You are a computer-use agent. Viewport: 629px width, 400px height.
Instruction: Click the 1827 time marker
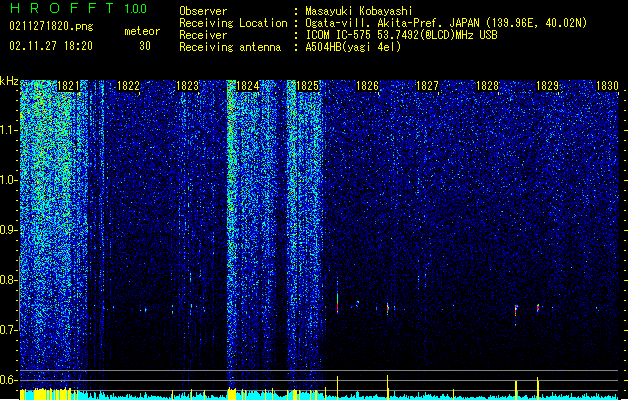[427, 86]
